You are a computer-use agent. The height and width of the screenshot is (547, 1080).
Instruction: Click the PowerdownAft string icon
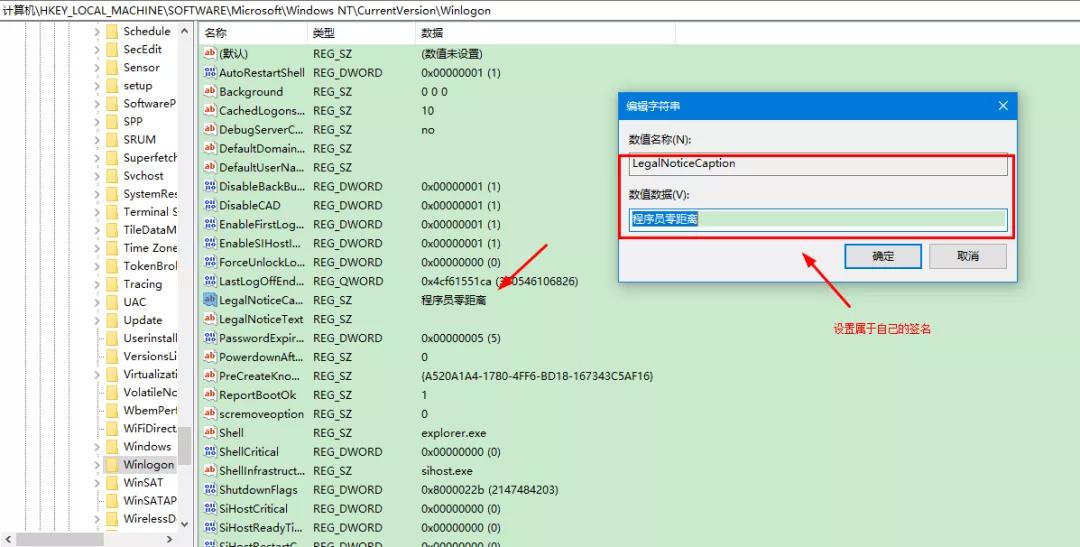point(210,357)
